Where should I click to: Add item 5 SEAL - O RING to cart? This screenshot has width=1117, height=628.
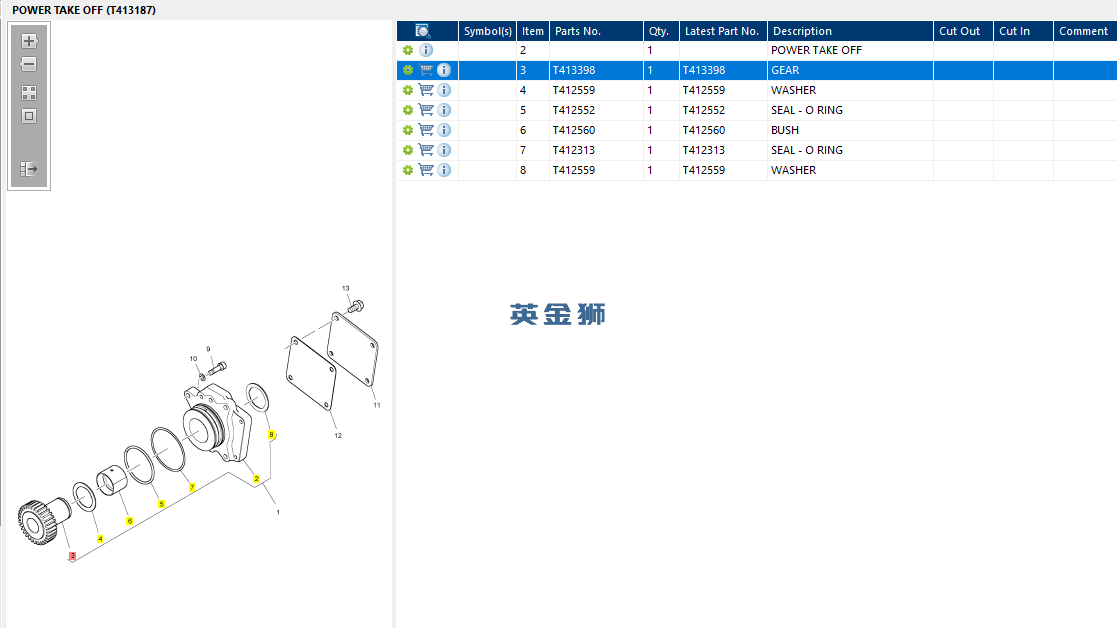pyautogui.click(x=426, y=110)
